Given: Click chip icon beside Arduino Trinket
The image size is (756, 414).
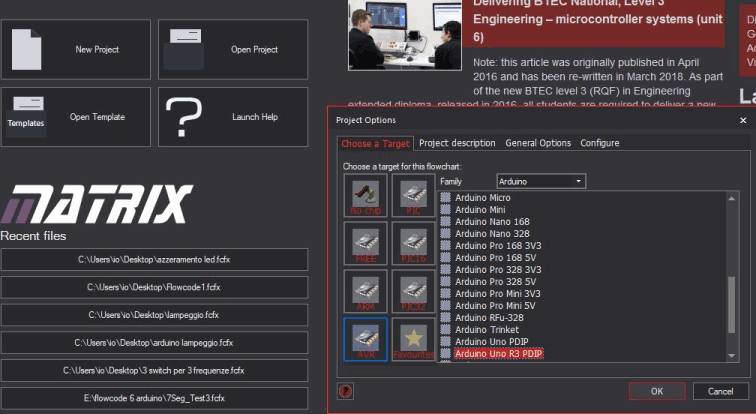Looking at the screenshot, I should (446, 330).
